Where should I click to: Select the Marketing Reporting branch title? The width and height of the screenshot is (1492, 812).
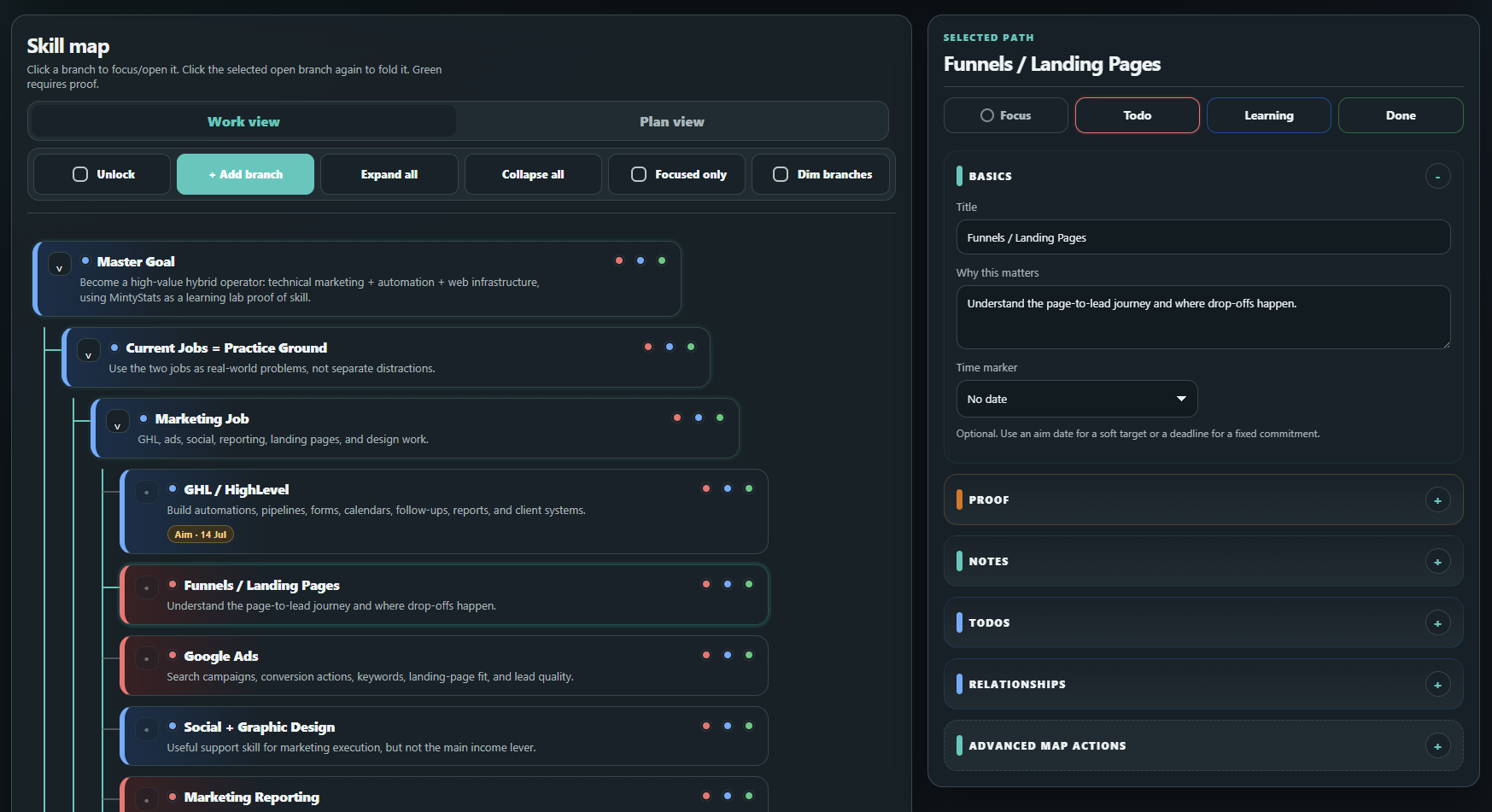[x=252, y=797]
